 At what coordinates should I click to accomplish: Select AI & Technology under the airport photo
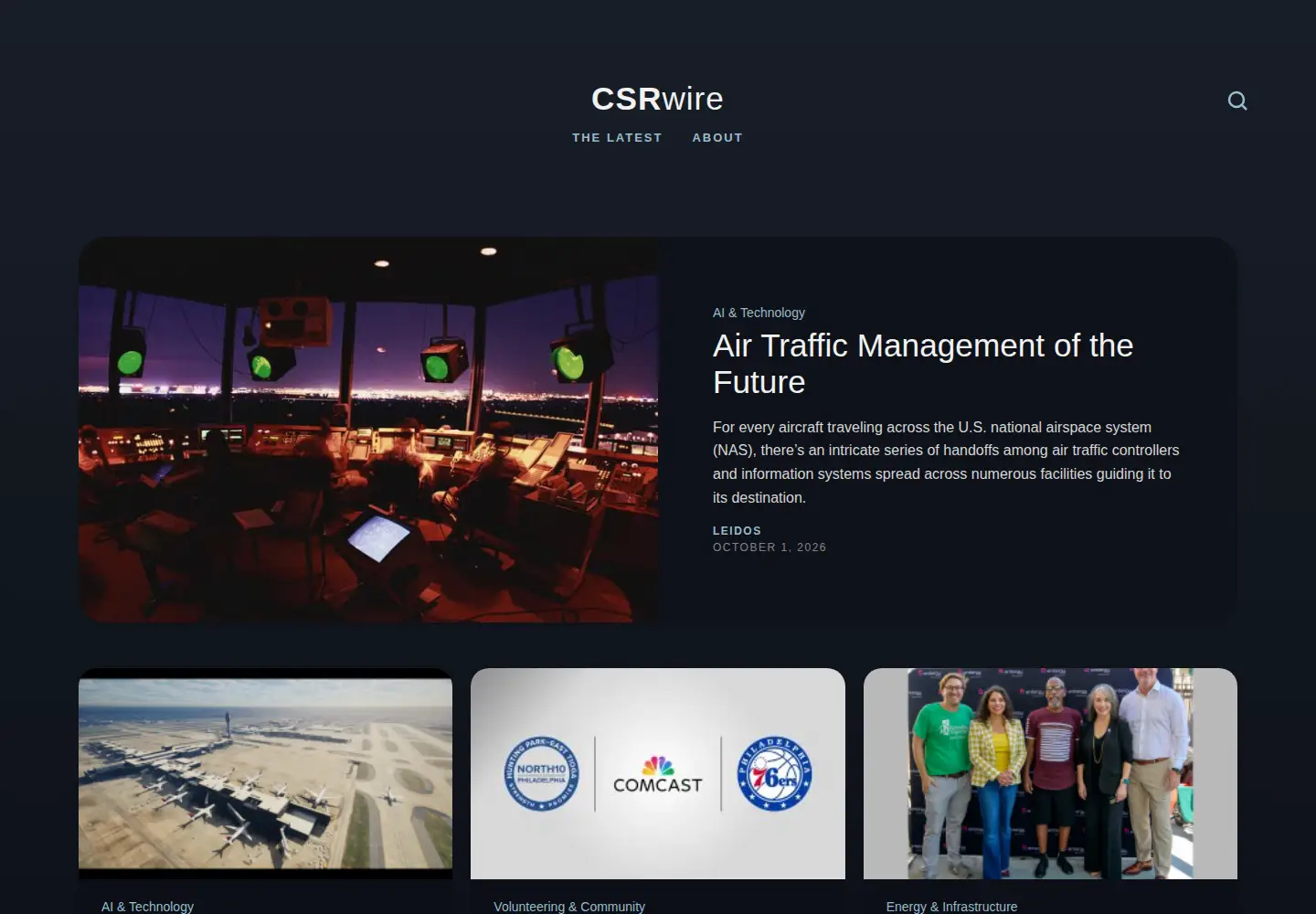coord(147,907)
